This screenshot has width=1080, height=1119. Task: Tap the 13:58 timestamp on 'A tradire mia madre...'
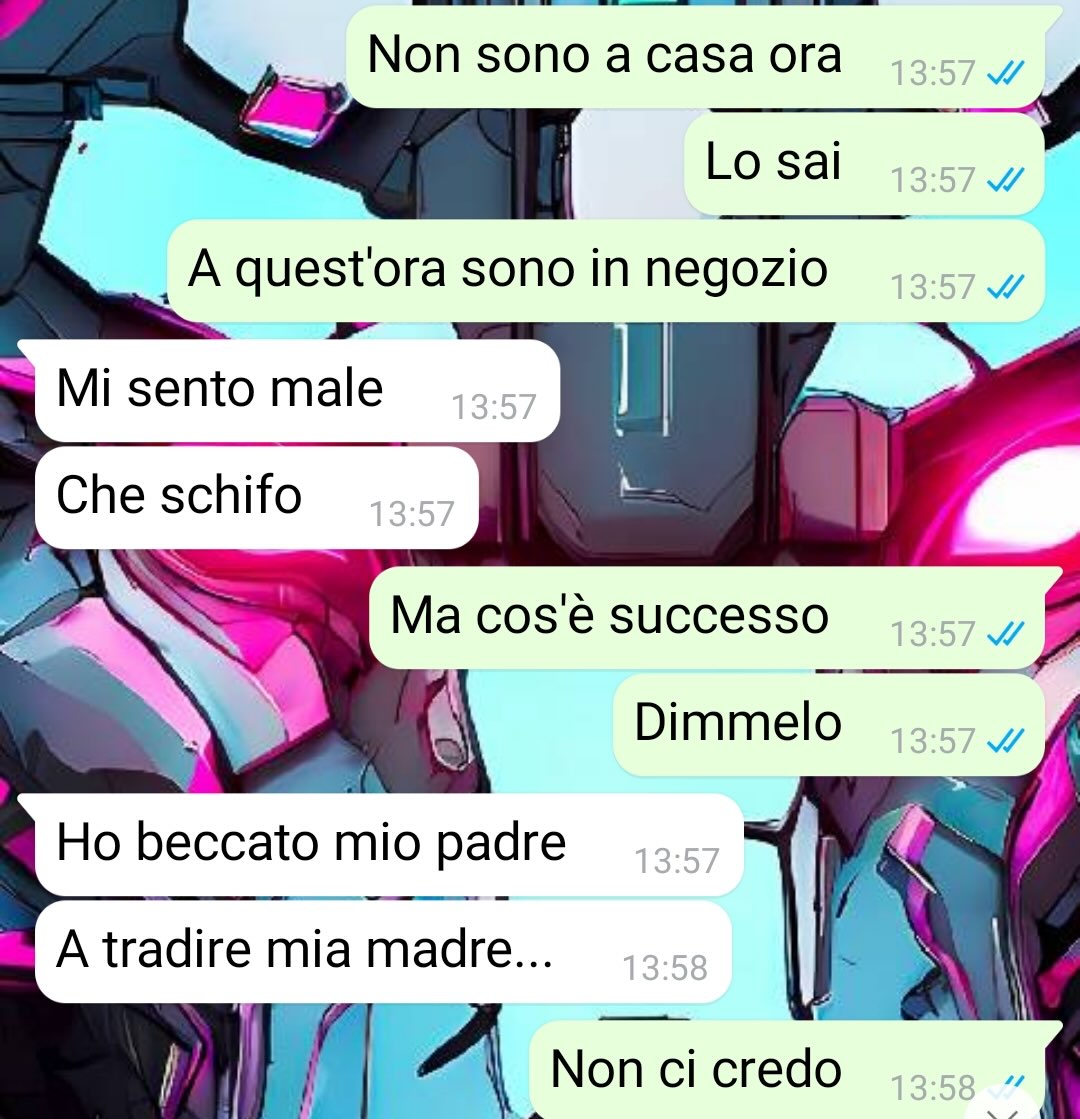click(x=665, y=968)
